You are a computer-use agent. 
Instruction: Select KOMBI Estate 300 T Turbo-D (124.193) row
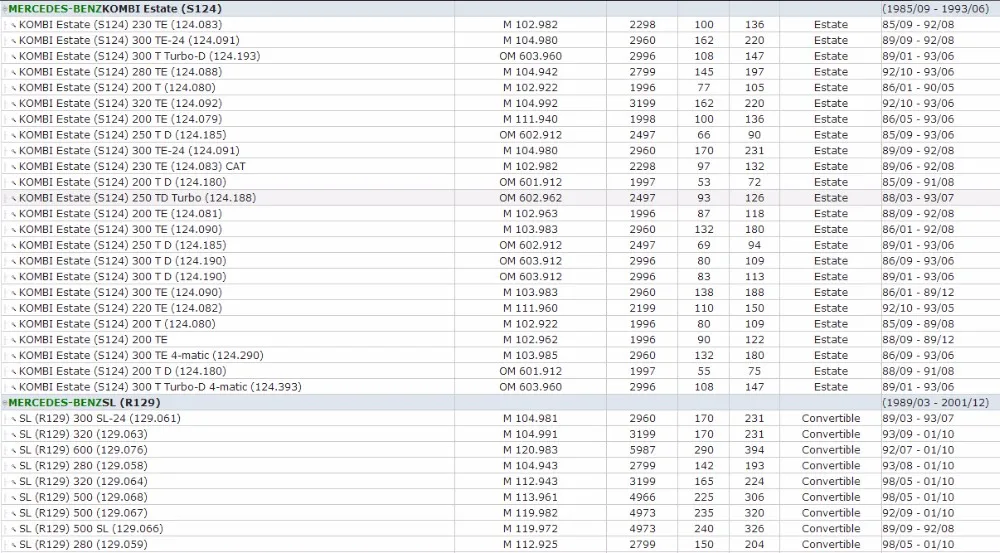500,56
